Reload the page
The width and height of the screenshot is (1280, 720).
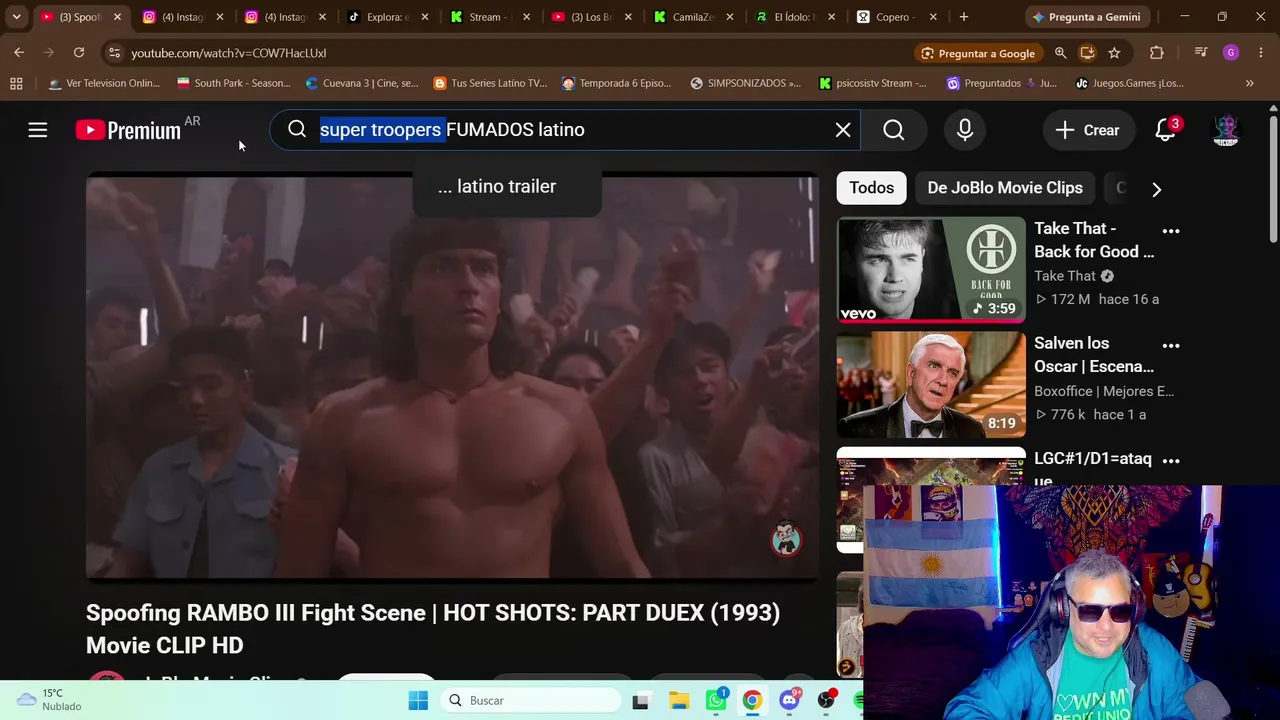tap(79, 53)
